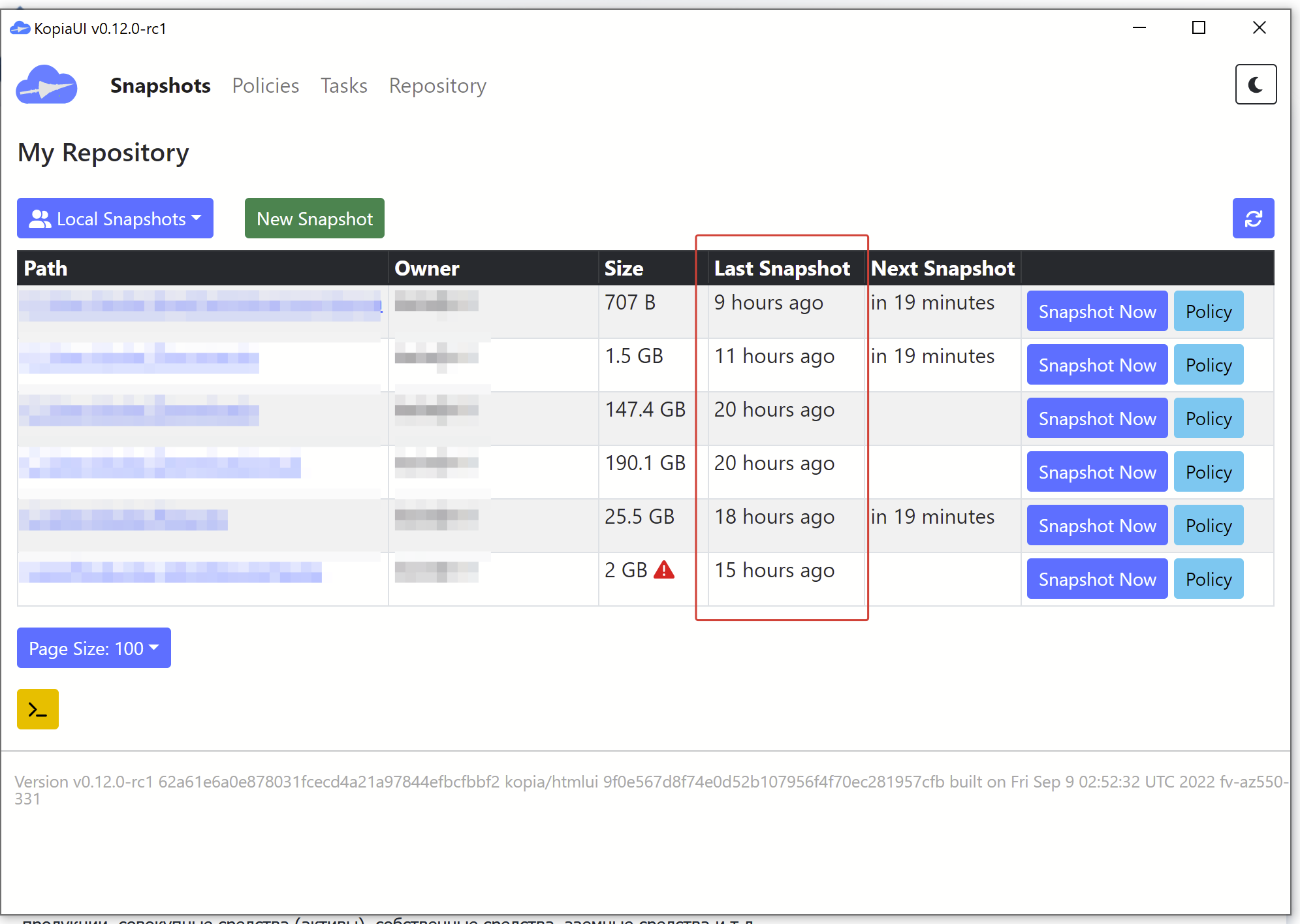Sort by the Last Snapshot column
The image size is (1300, 924).
[782, 268]
